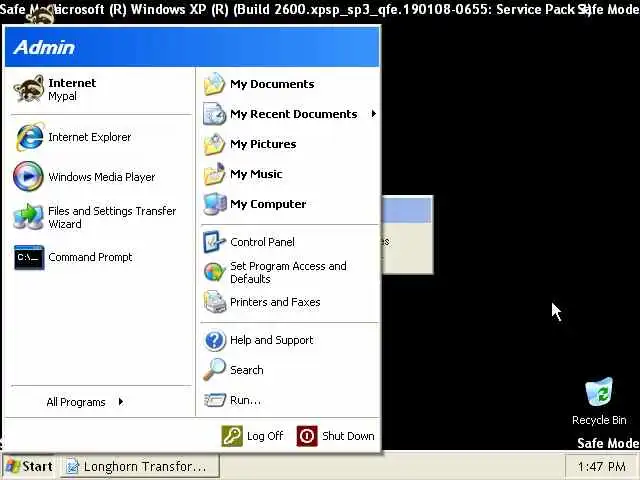
Task: Click the Internet Explorer text label
Action: coord(90,137)
